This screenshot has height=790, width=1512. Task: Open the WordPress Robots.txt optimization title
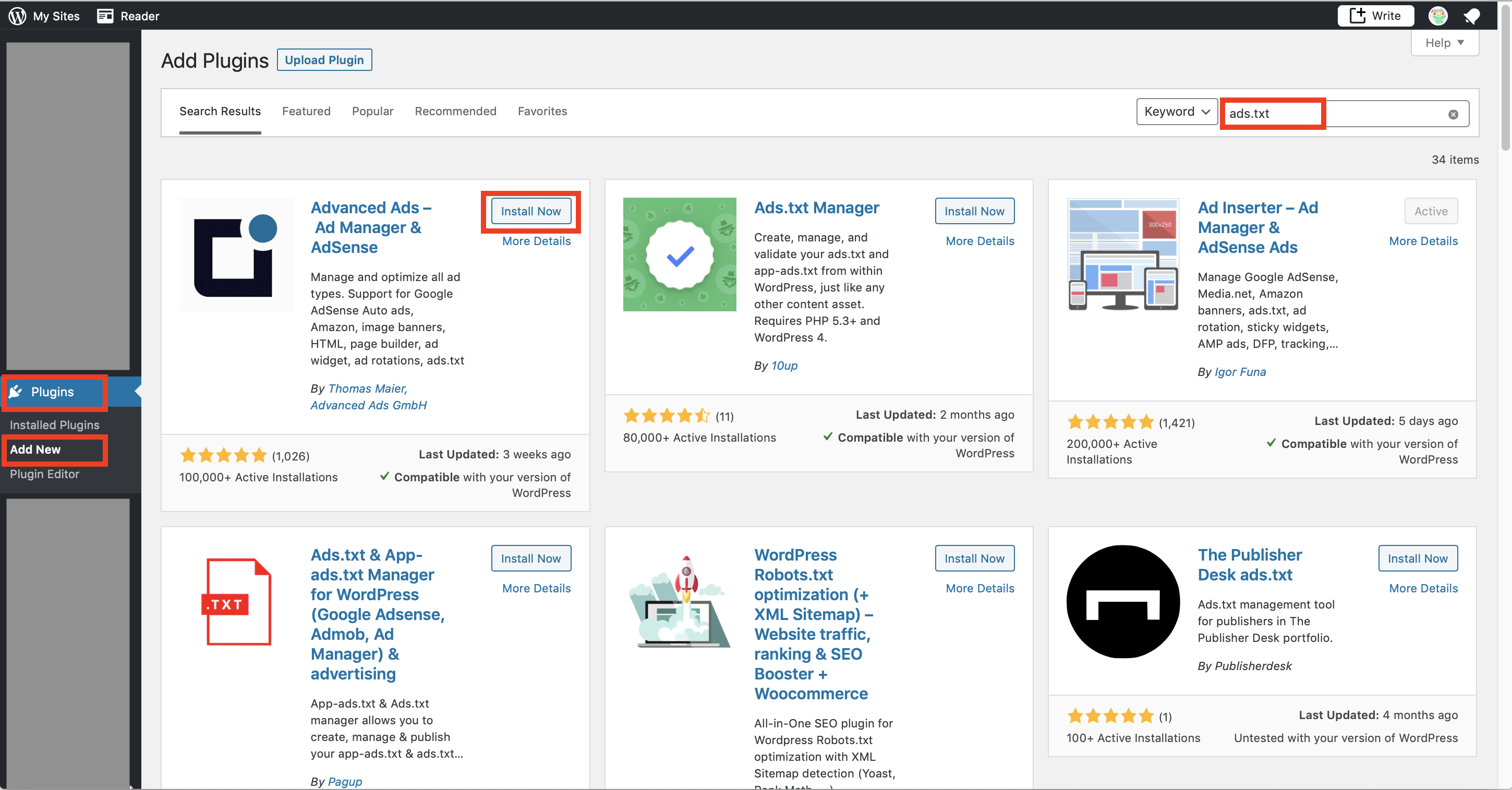coord(814,624)
